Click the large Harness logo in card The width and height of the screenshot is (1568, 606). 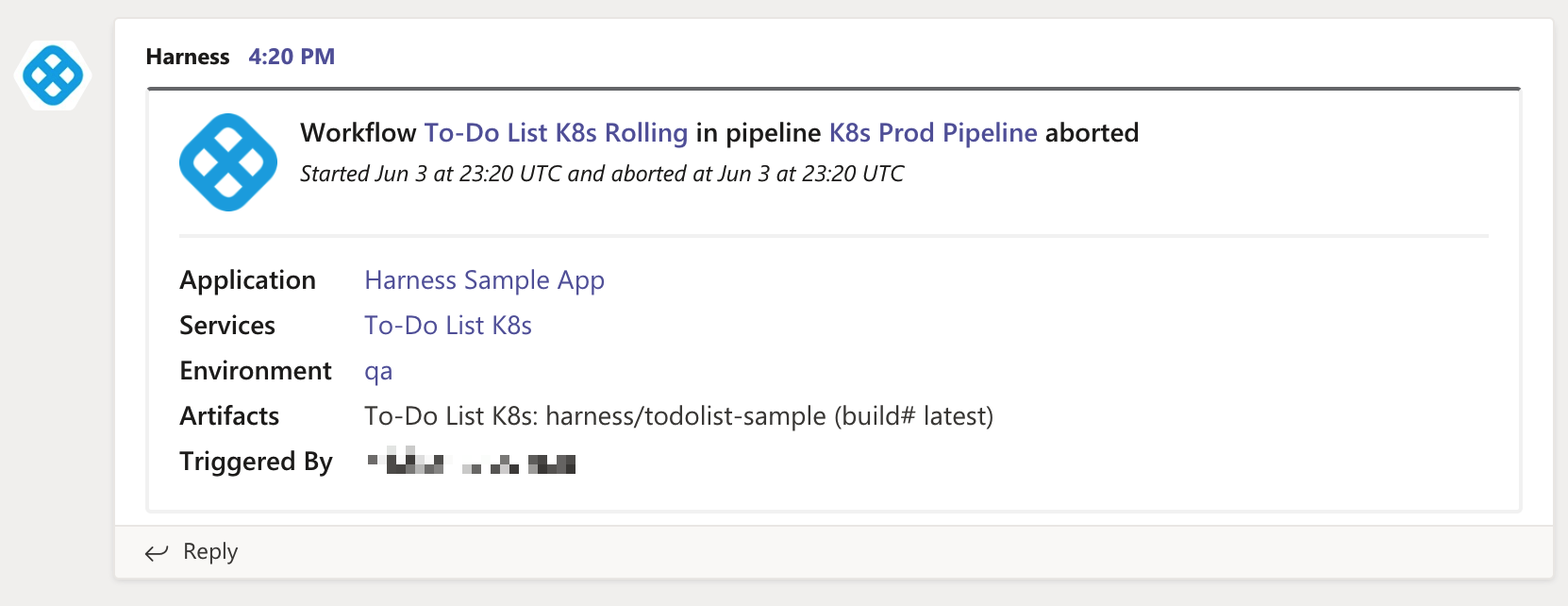coord(228,162)
